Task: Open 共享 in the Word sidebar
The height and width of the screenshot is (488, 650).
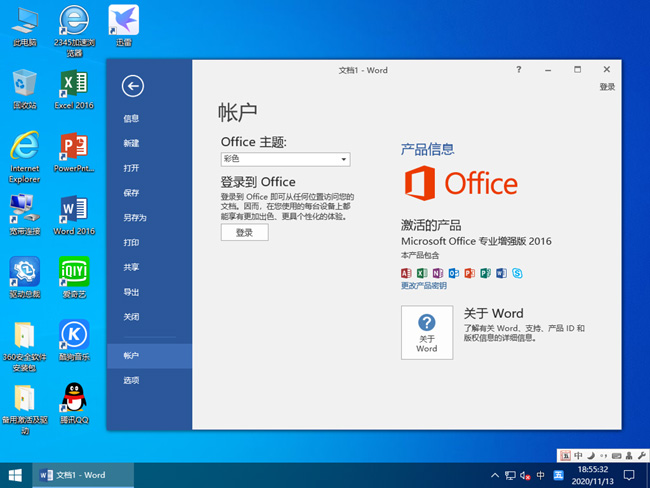Action: (x=131, y=267)
